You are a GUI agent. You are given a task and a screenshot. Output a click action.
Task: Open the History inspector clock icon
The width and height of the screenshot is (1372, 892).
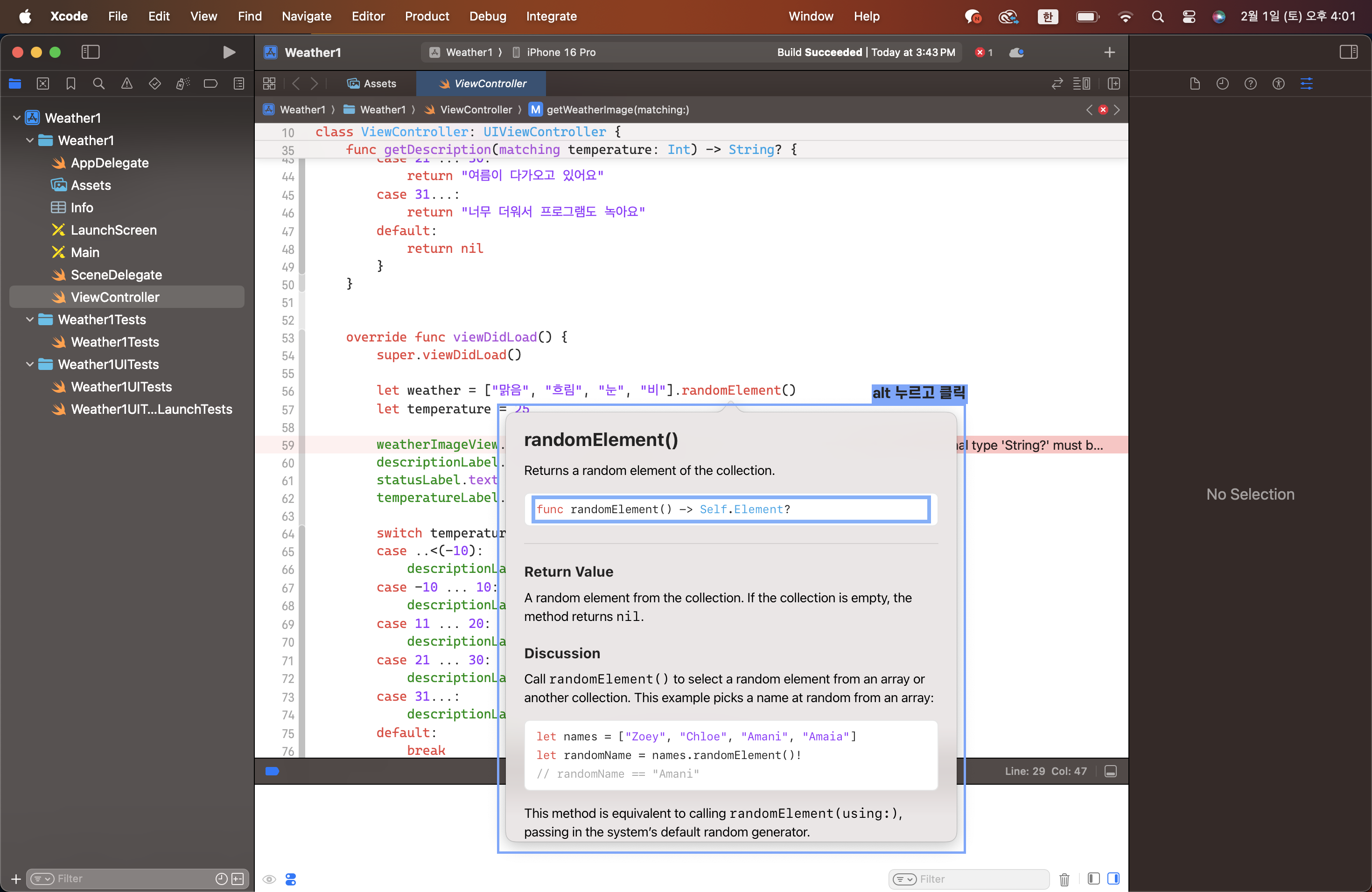(x=1222, y=84)
